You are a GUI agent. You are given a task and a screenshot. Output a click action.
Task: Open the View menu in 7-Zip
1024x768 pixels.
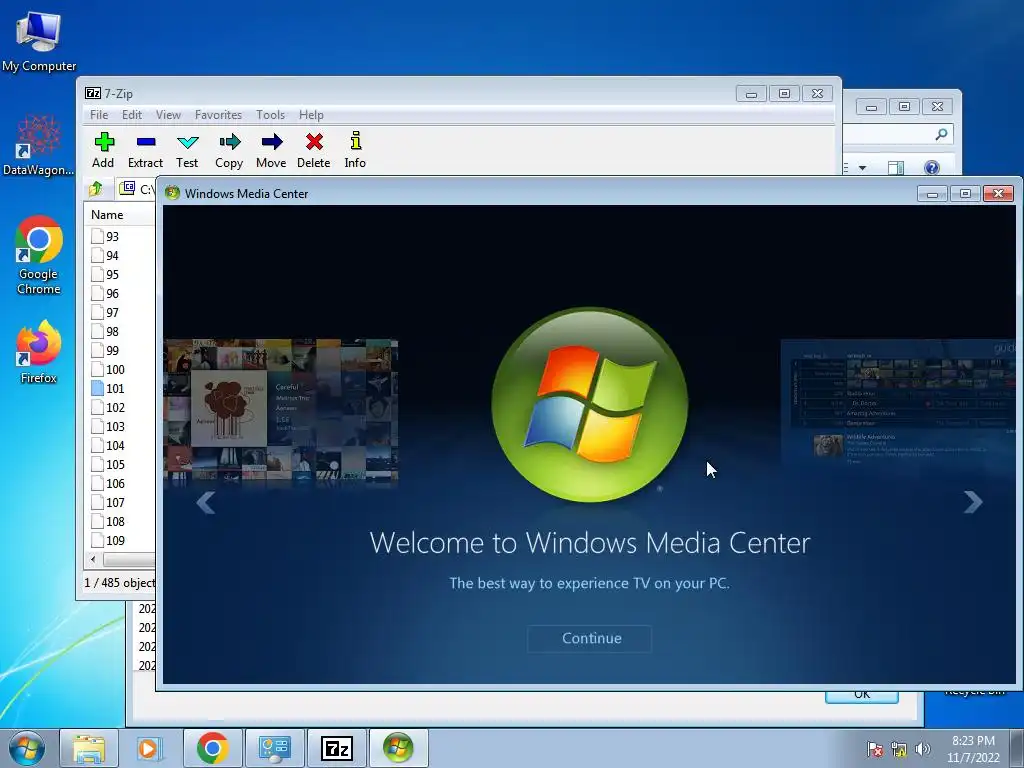tap(168, 115)
